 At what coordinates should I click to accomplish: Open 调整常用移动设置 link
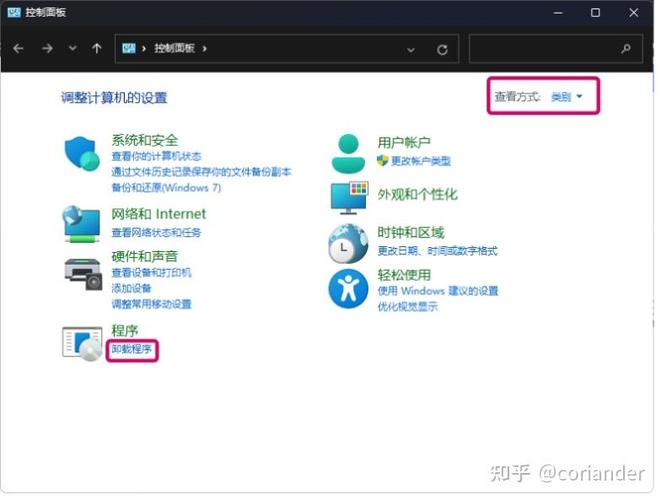(151, 304)
